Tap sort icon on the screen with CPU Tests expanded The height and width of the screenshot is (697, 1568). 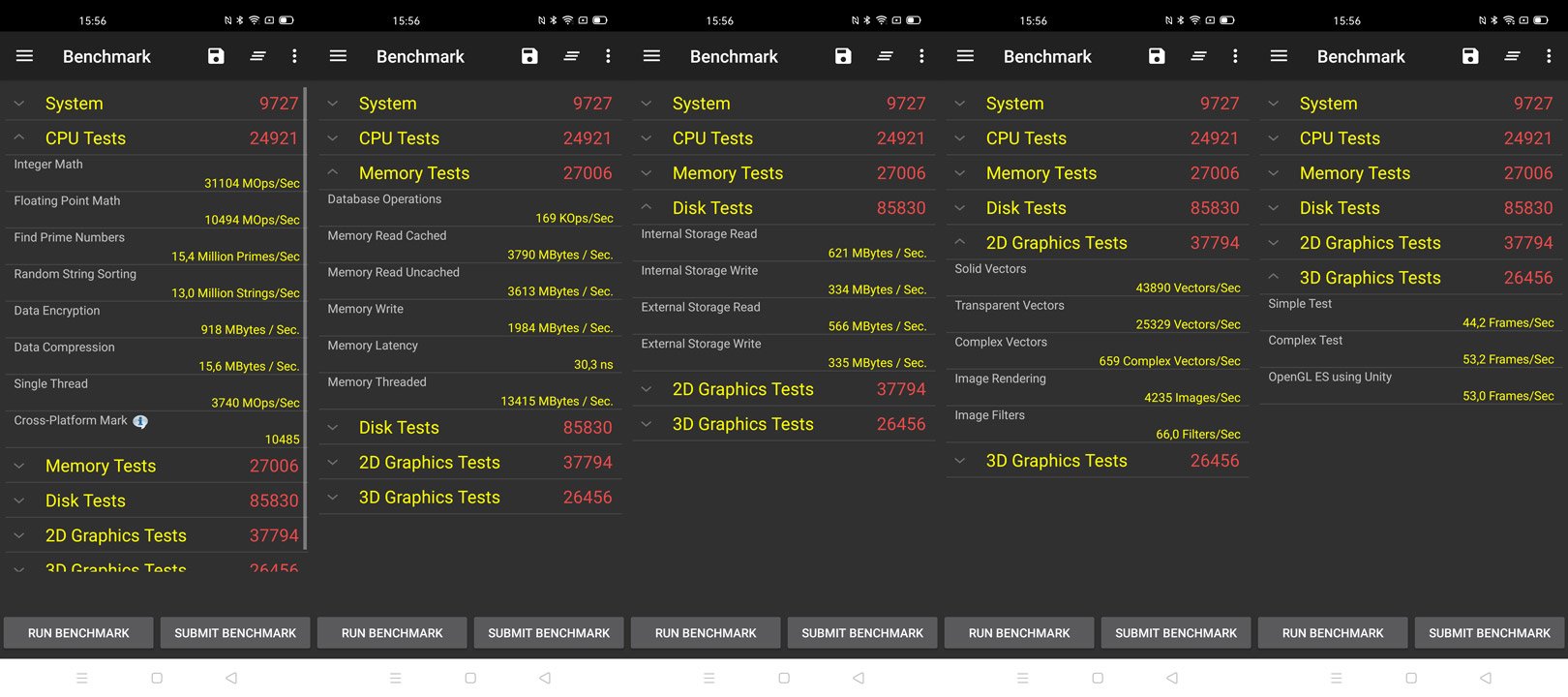pyautogui.click(x=257, y=56)
